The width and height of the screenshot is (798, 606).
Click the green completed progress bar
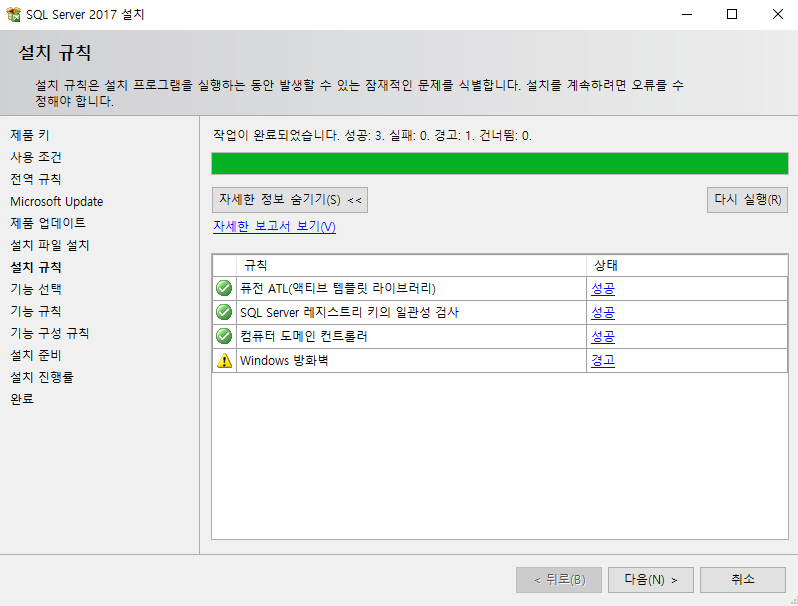pyautogui.click(x=500, y=163)
